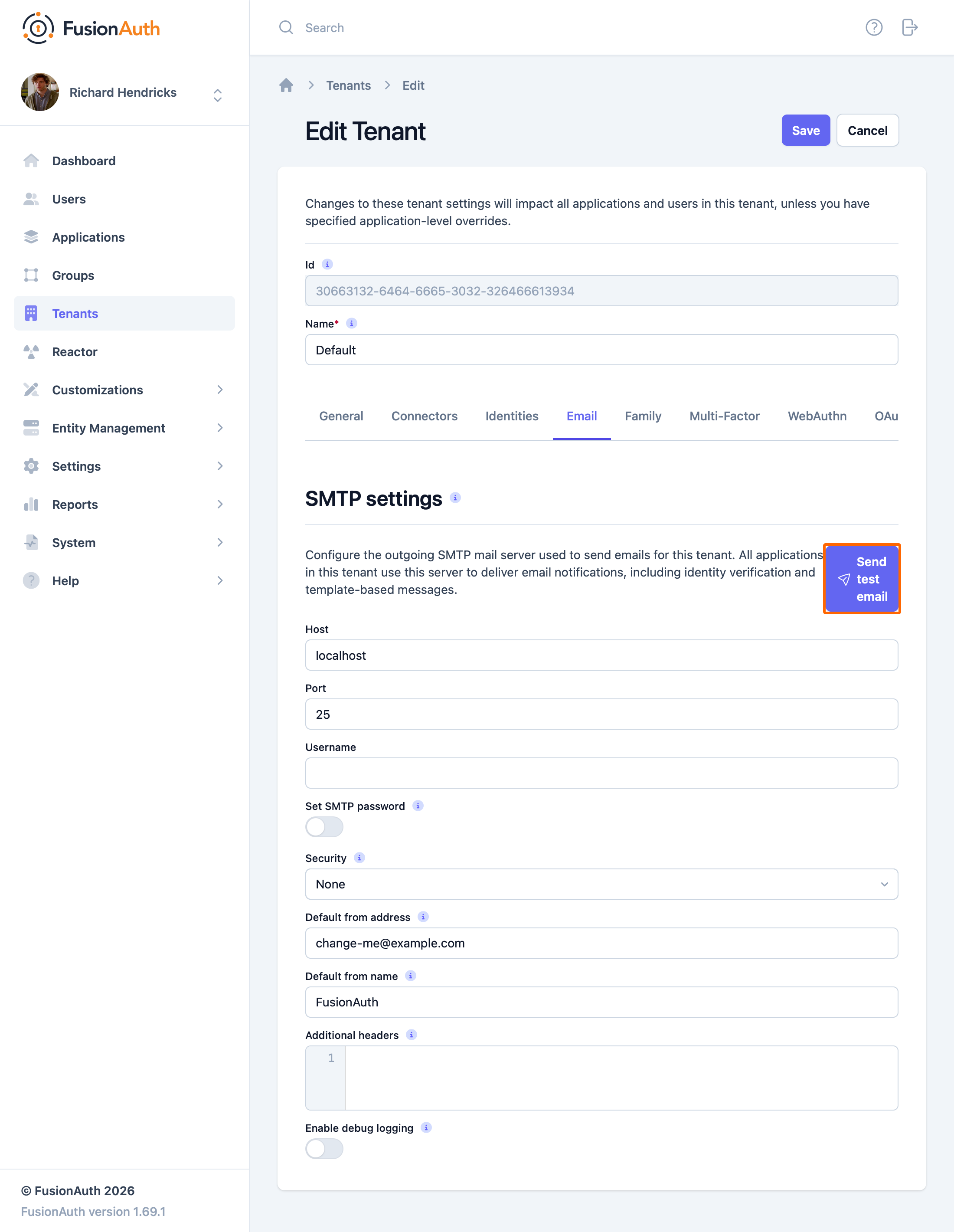This screenshot has width=954, height=1232.
Task: Enable the debug logging switch
Action: tap(324, 1149)
